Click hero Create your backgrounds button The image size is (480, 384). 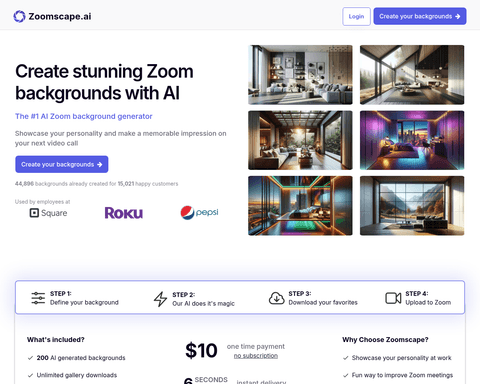tap(62, 164)
